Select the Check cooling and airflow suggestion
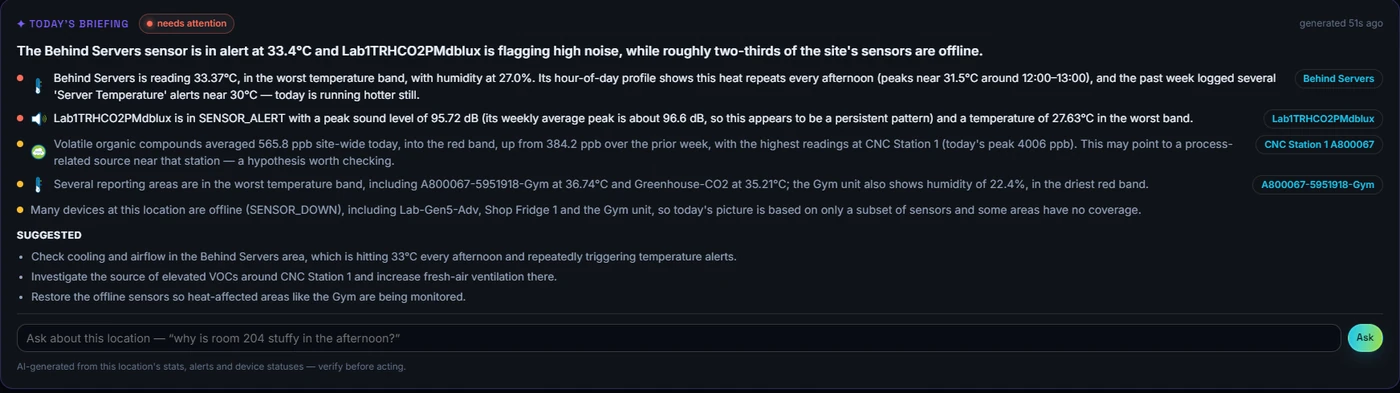This screenshot has height=393, width=1400. (x=383, y=256)
